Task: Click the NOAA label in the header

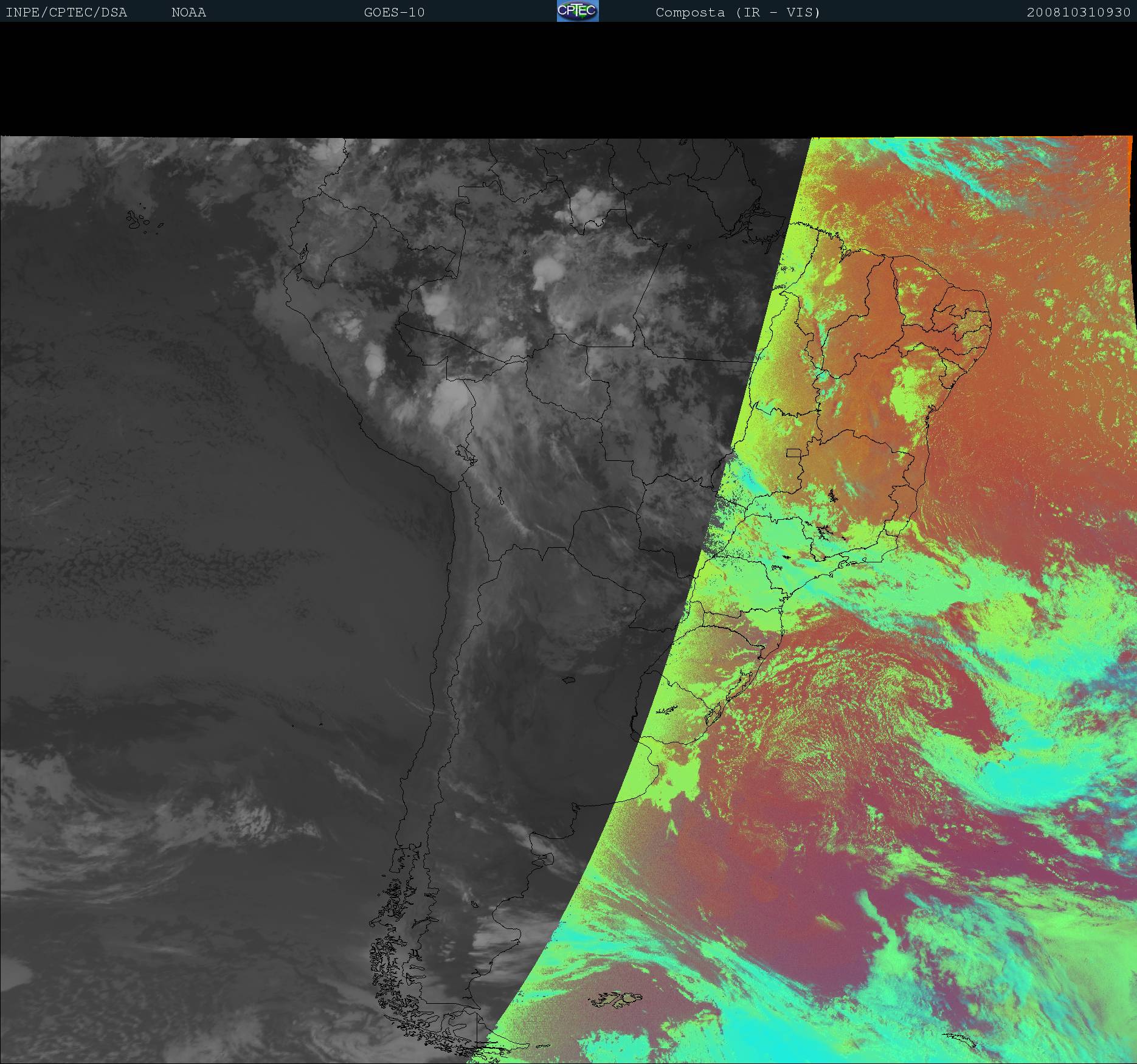Action: click(x=188, y=12)
